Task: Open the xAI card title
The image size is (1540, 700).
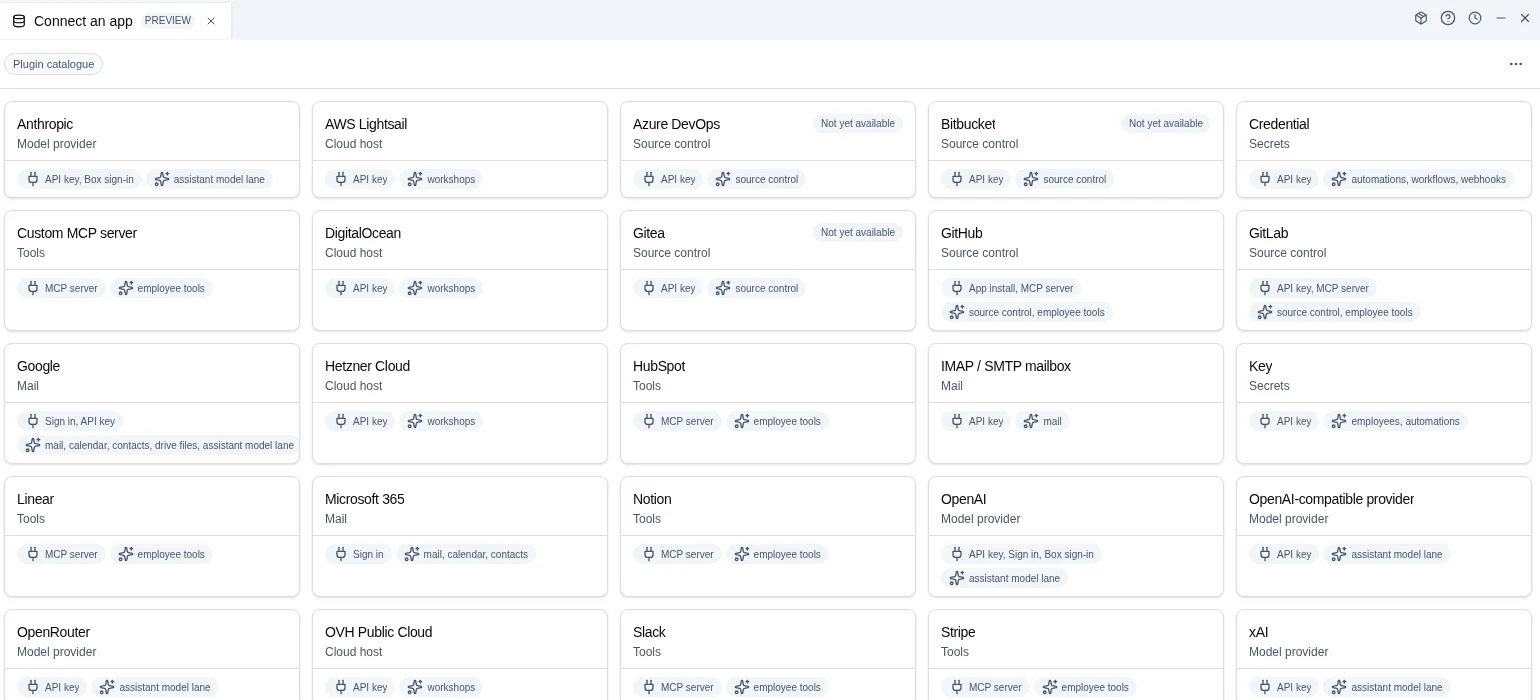Action: pos(1258,632)
